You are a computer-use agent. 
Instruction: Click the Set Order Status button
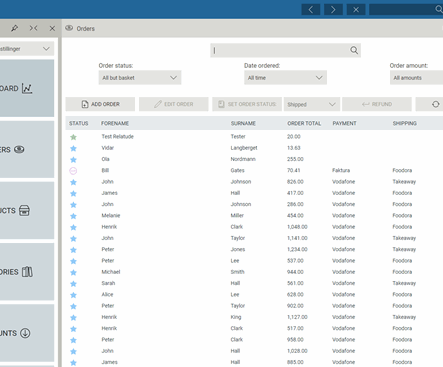(247, 104)
